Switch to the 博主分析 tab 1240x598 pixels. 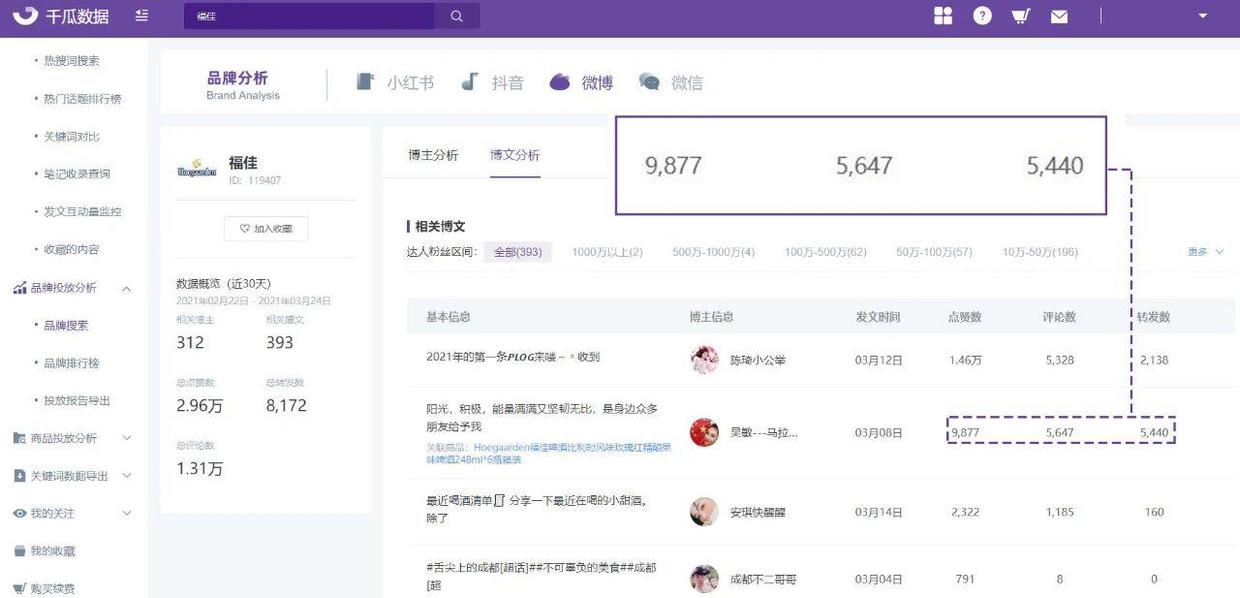(x=434, y=156)
